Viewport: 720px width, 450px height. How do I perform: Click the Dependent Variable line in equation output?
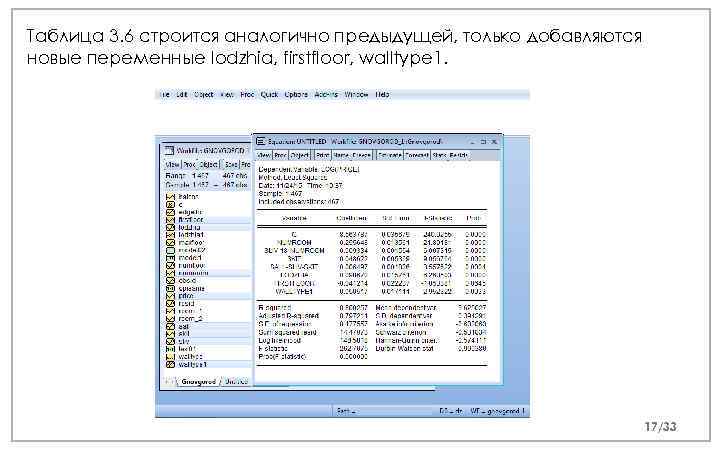[309, 169]
